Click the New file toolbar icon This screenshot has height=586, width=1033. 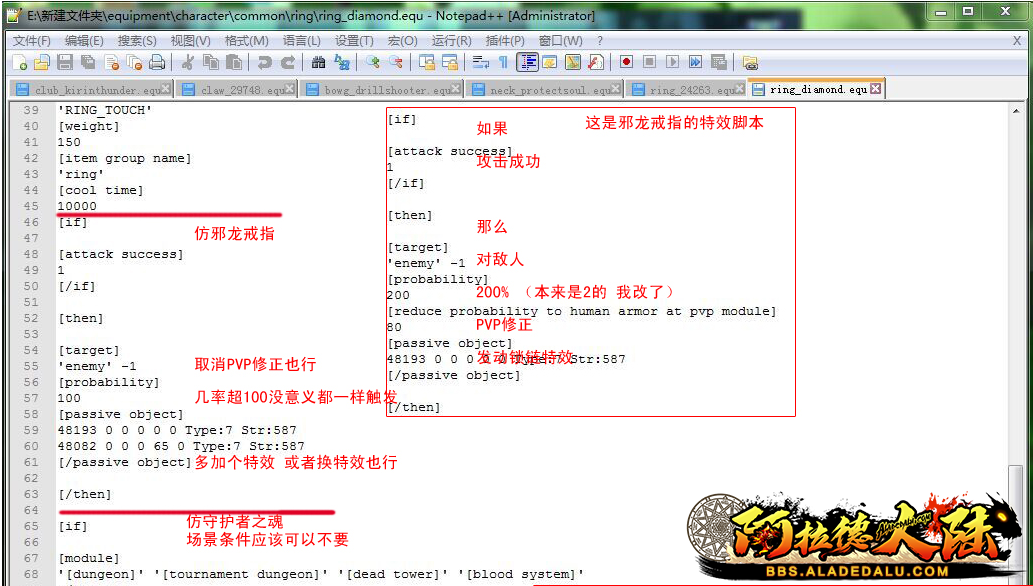click(19, 62)
